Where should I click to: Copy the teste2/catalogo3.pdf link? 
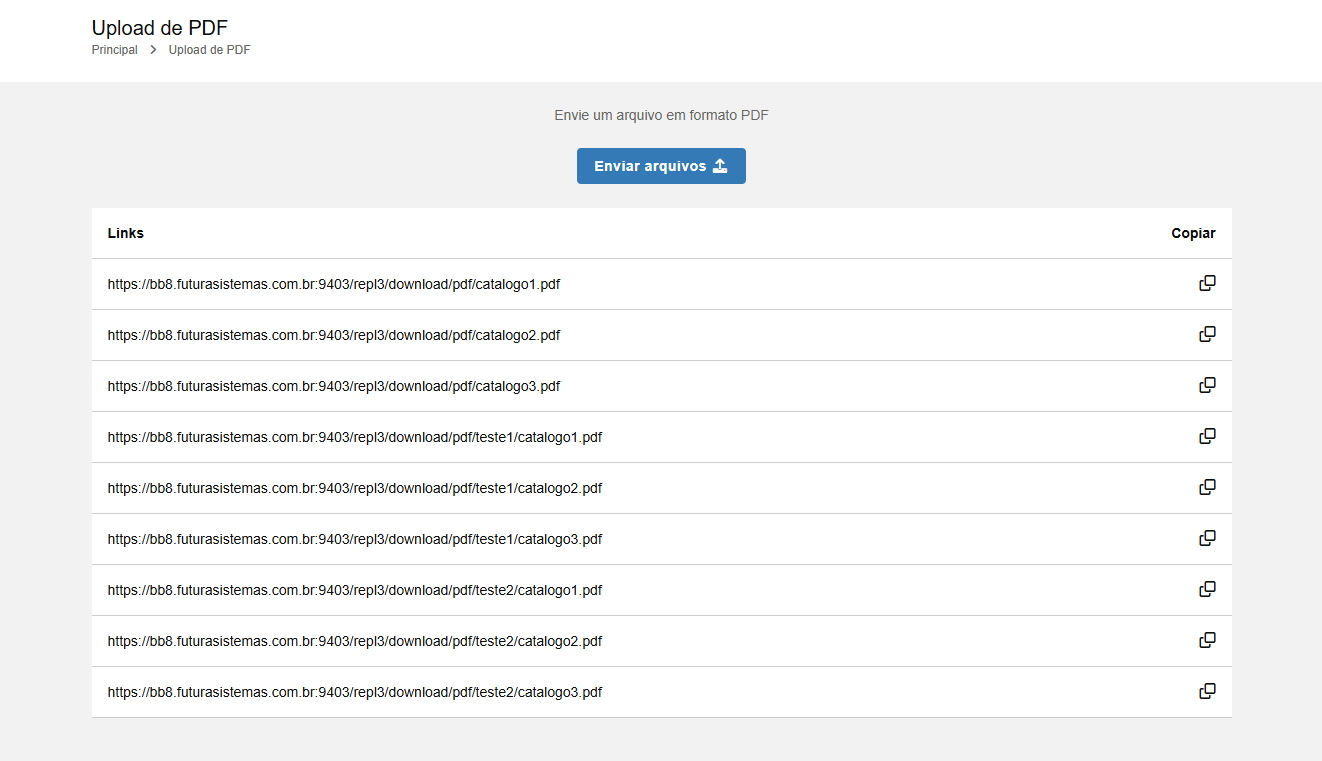tap(1207, 691)
